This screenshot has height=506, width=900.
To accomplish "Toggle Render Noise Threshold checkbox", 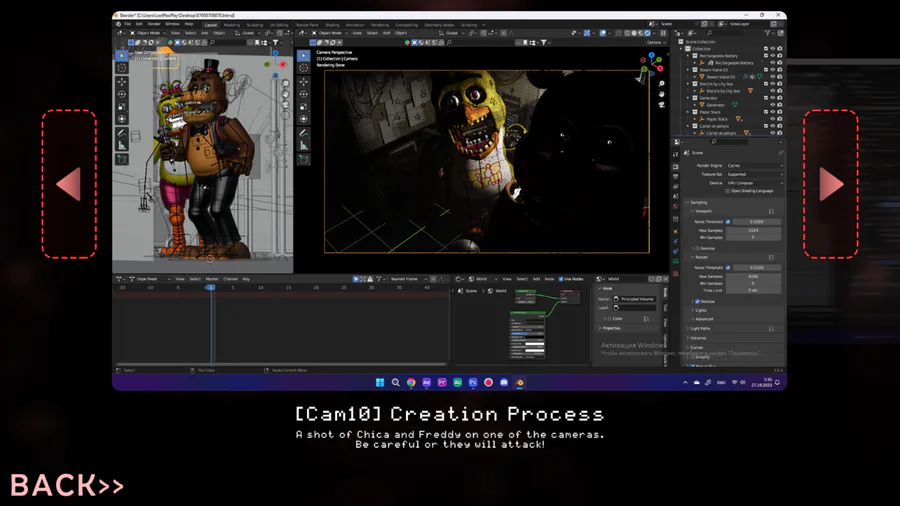I will click(x=728, y=267).
